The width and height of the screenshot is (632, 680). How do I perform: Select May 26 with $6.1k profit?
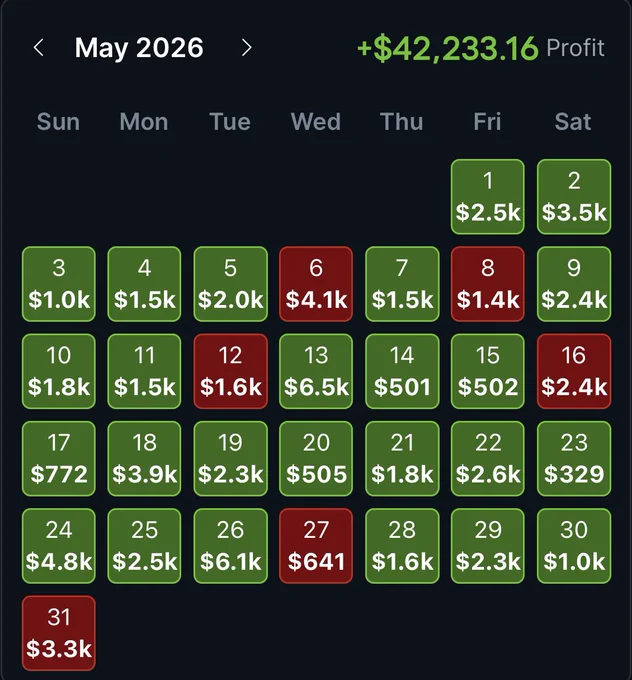(230, 546)
